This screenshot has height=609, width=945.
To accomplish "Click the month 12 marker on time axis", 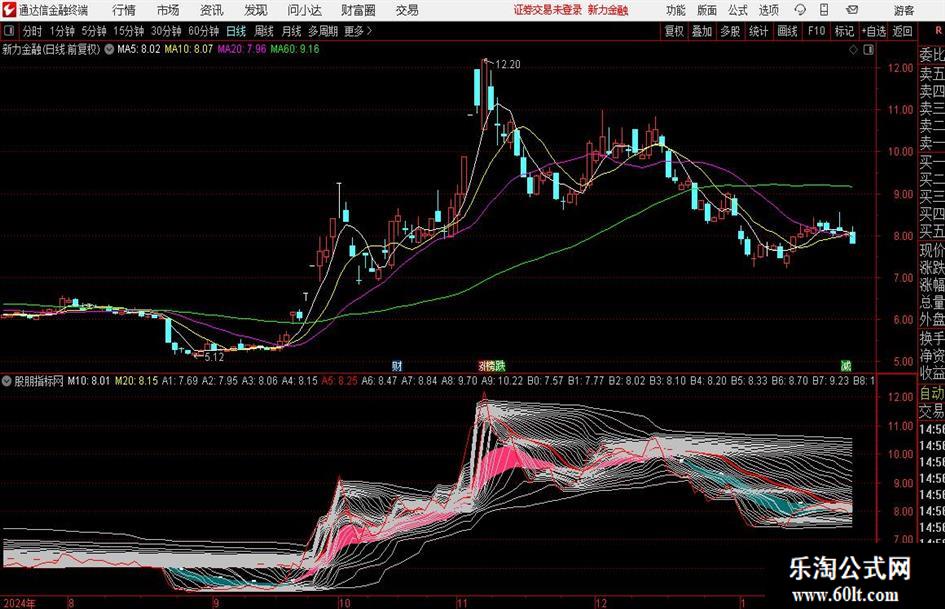I will coord(601,603).
